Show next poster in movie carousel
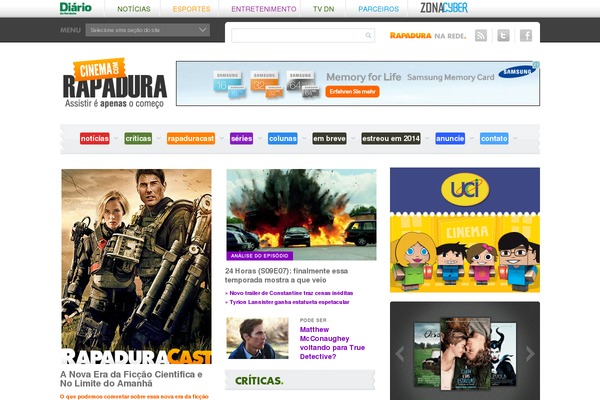 530,354
